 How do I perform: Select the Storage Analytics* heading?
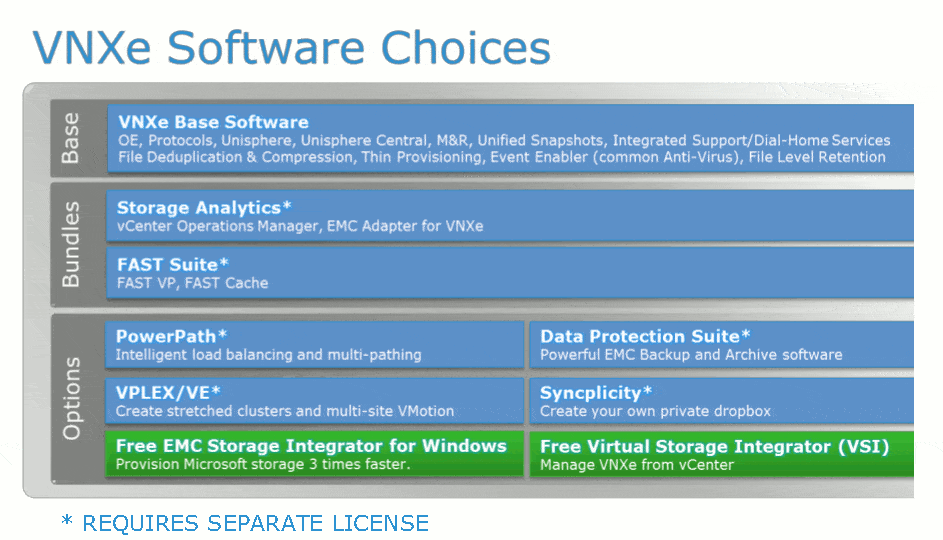click(x=204, y=207)
